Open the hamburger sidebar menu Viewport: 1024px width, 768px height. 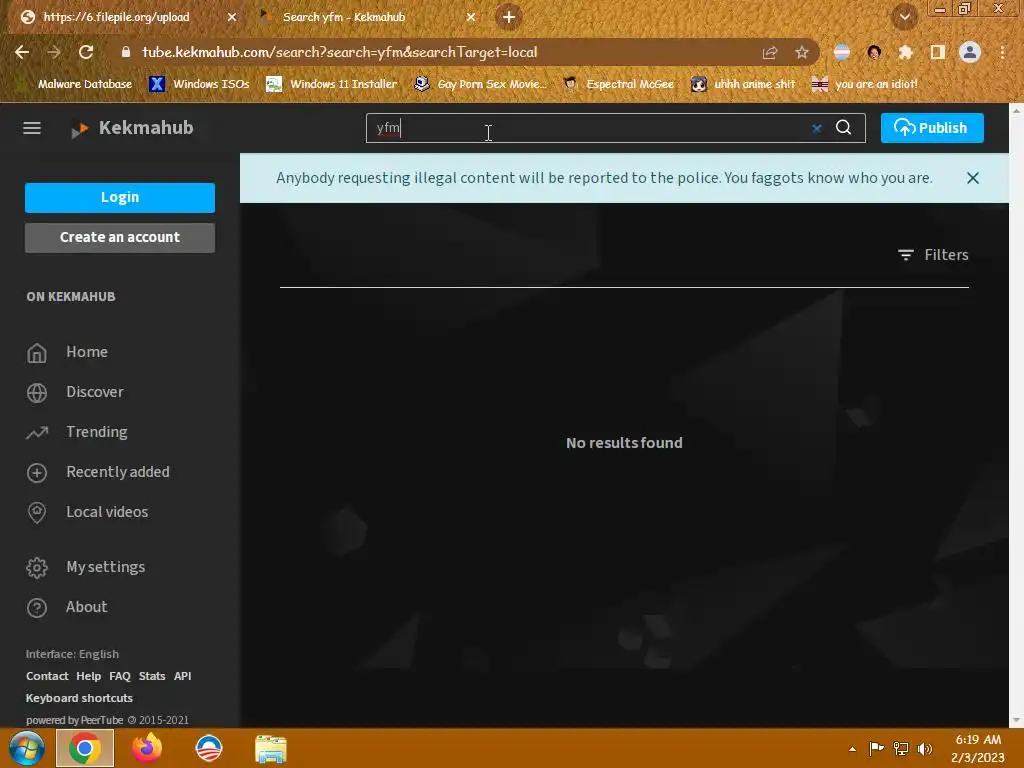coord(32,128)
